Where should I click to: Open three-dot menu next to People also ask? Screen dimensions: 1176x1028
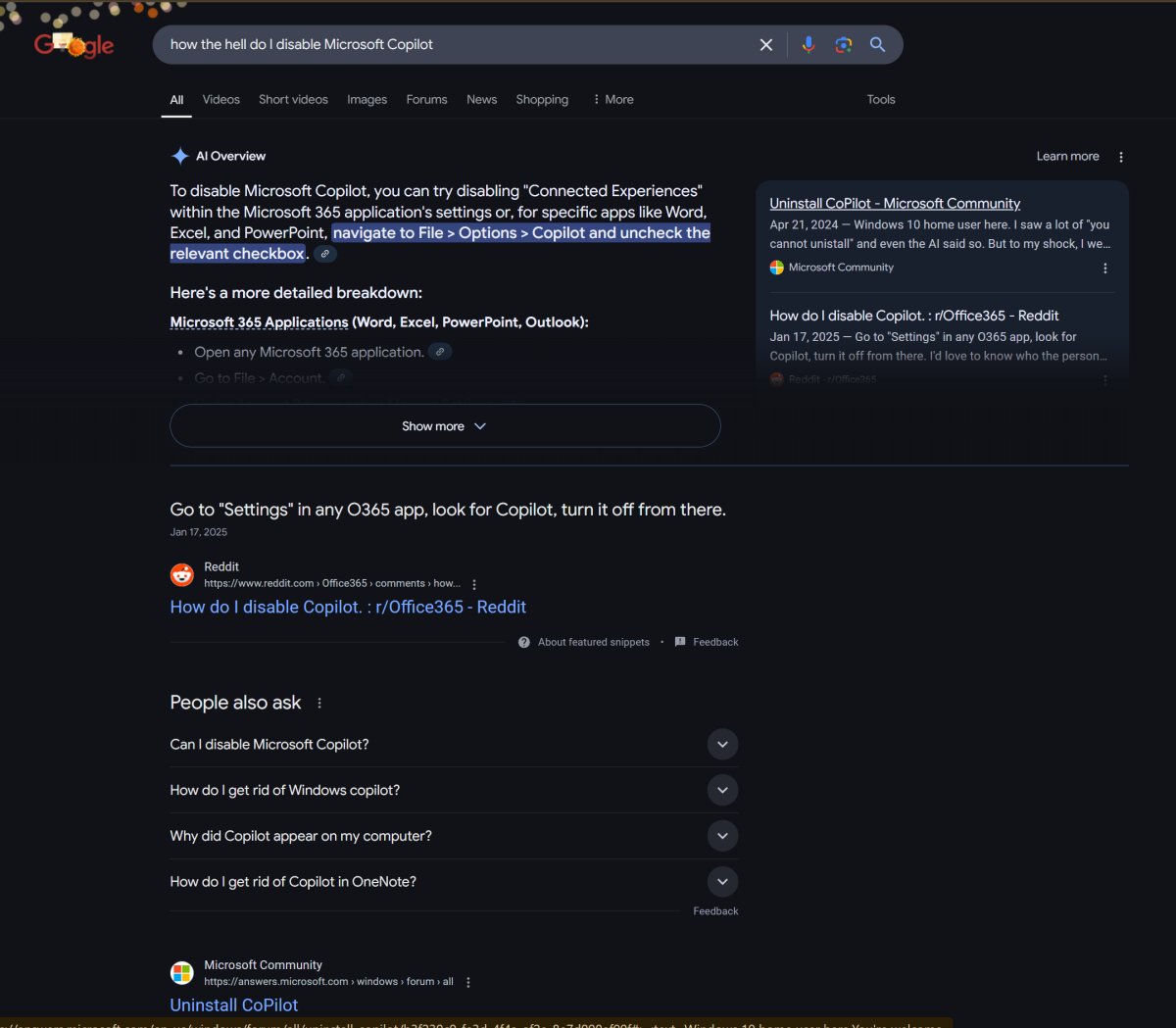[319, 703]
